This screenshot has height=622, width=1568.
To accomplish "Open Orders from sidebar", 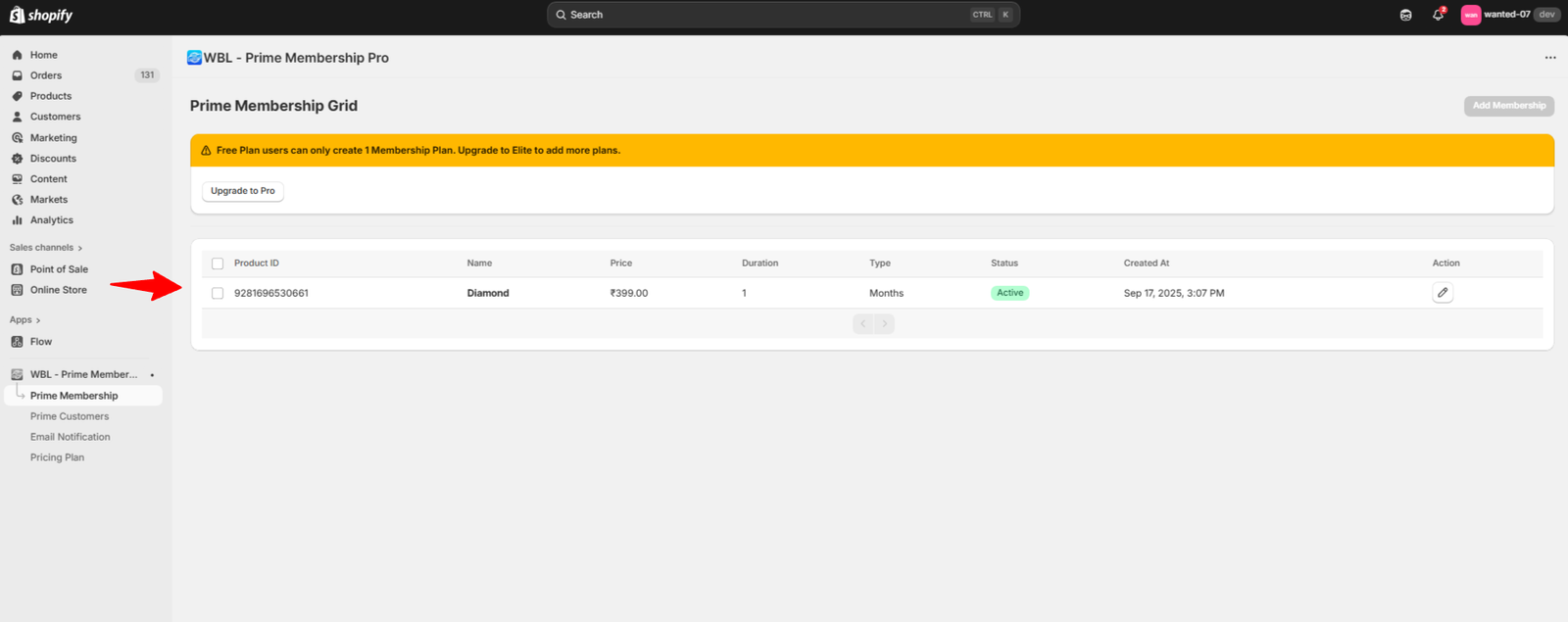I will point(46,75).
